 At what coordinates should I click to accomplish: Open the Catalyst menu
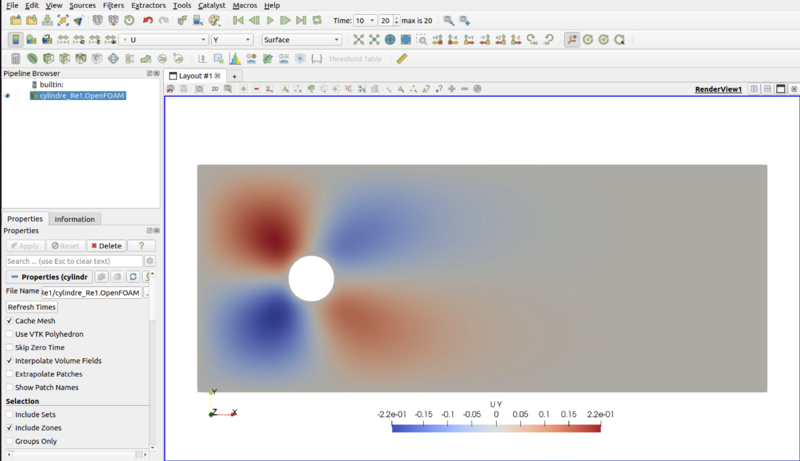coord(212,5)
